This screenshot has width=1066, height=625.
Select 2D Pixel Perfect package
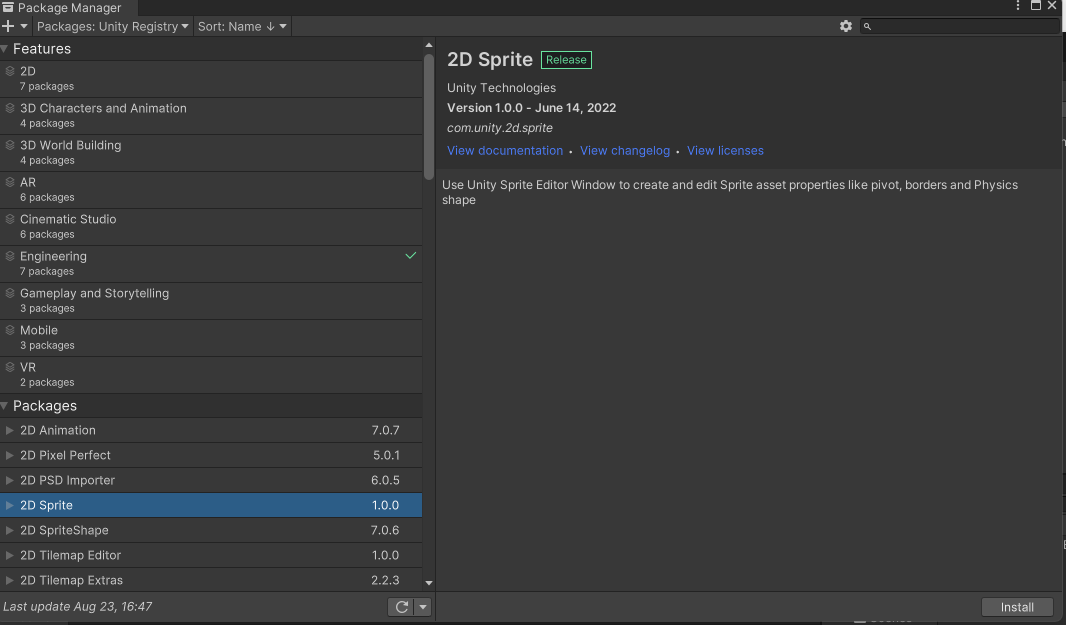pos(211,455)
